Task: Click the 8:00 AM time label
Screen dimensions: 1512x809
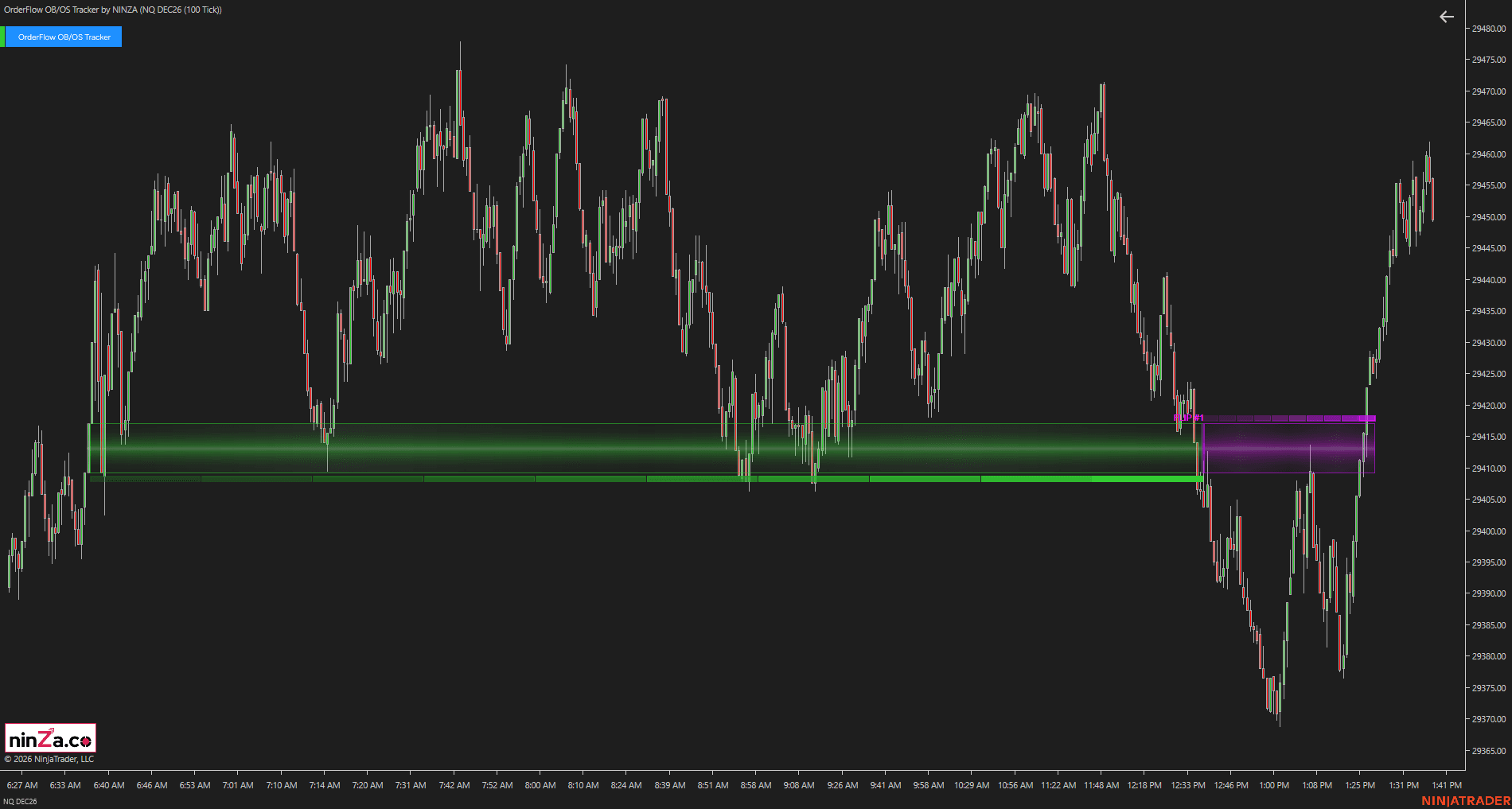Action: (x=540, y=785)
